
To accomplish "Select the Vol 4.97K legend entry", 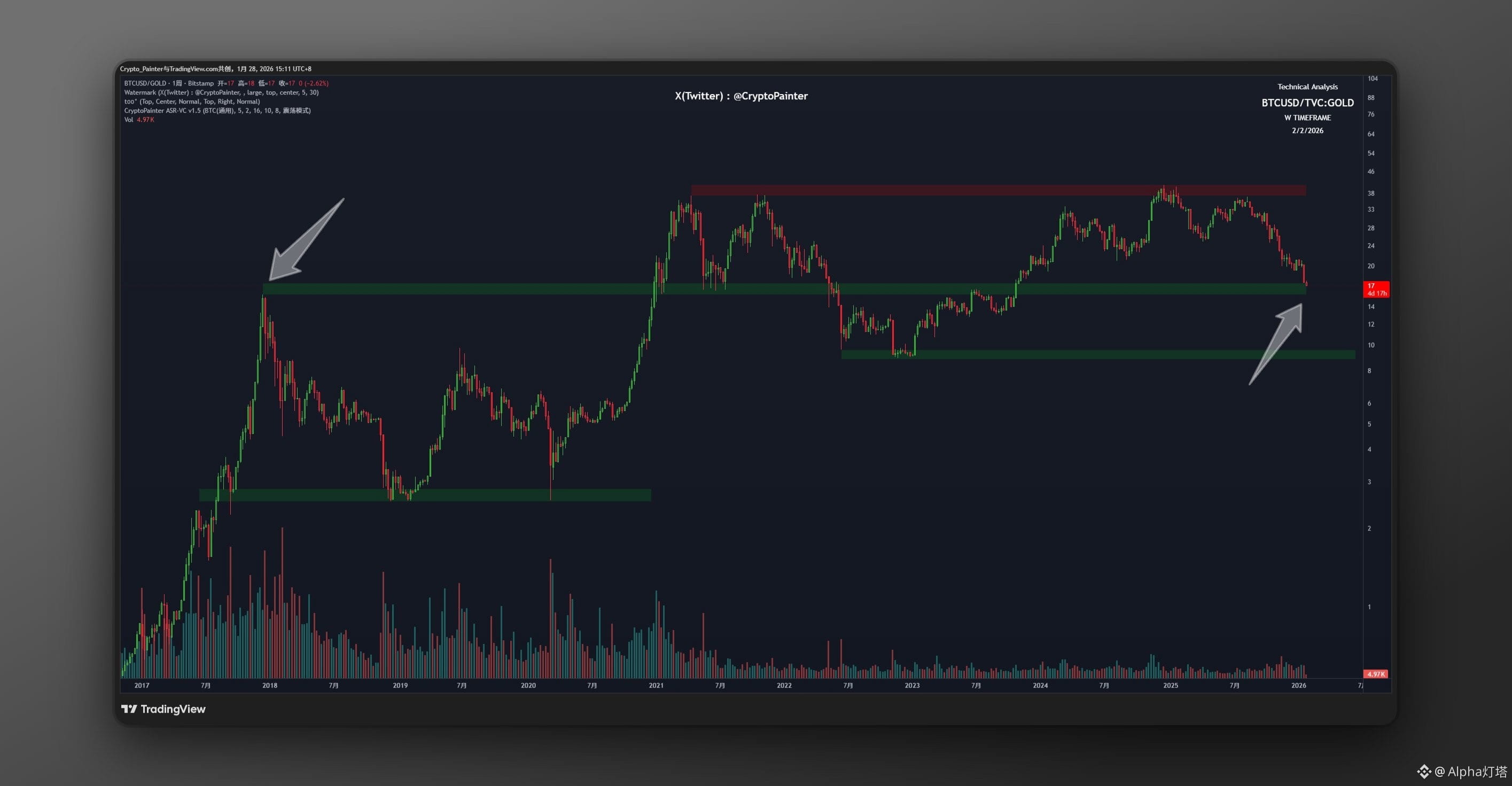I will click(139, 120).
